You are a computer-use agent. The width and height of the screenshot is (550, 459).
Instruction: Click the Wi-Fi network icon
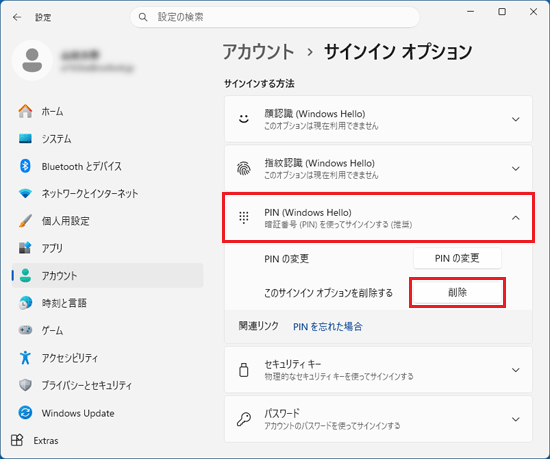point(25,193)
